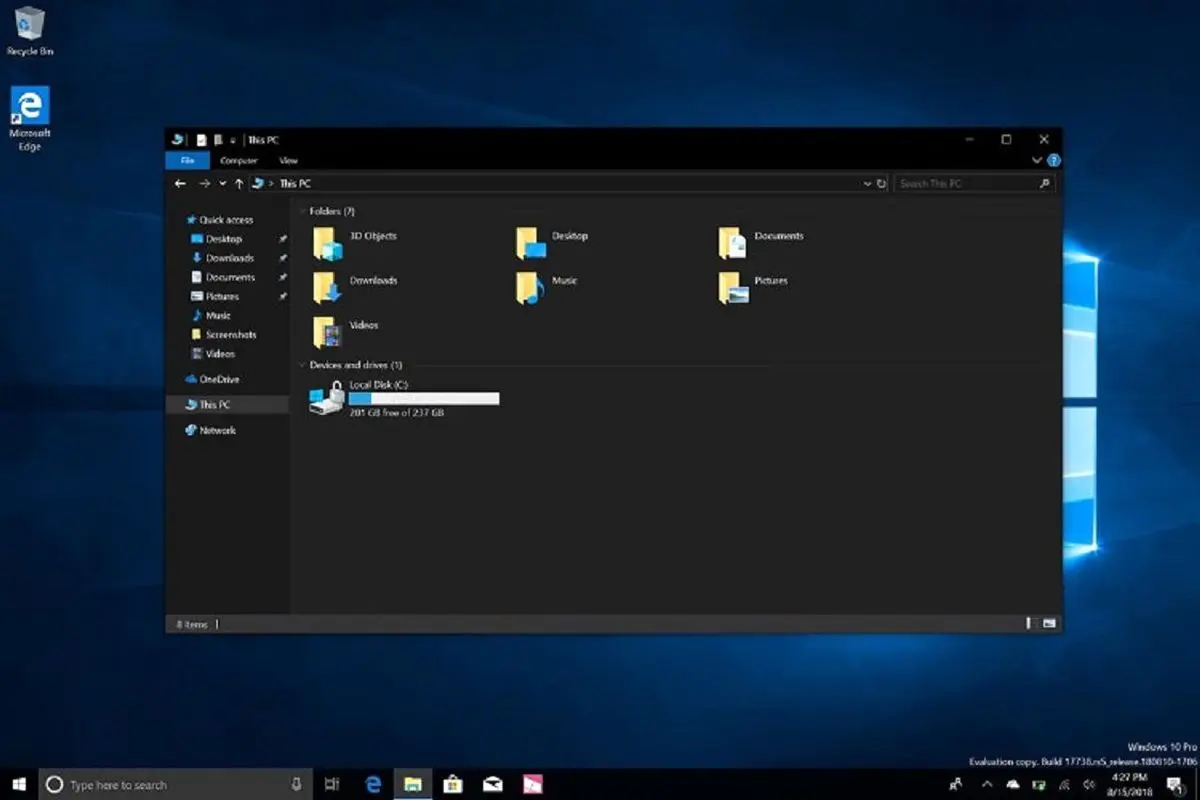Click the Refresh button in address bar
The image size is (1200, 800).
click(881, 184)
